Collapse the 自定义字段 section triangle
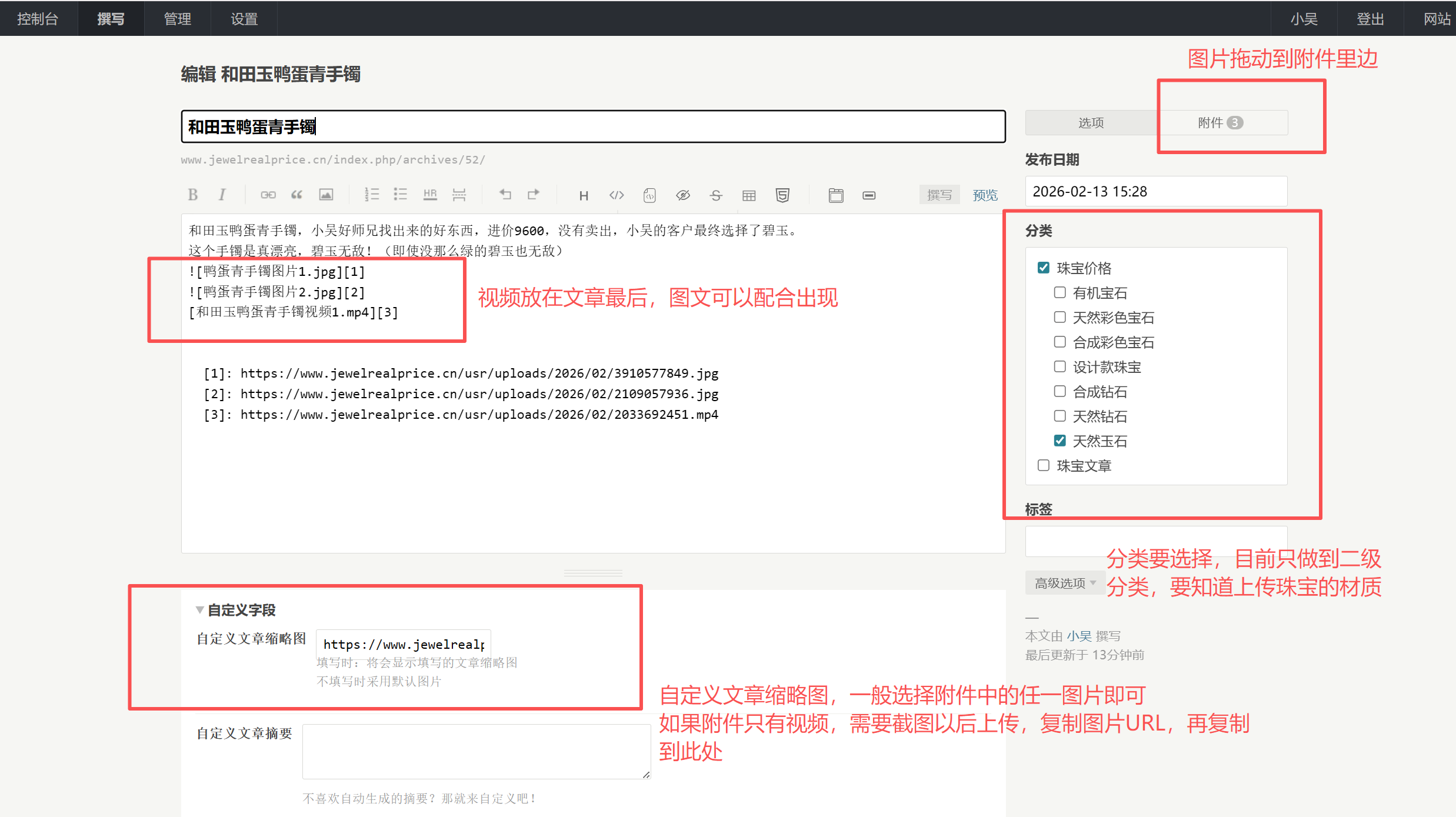The image size is (1456, 817). [199, 610]
